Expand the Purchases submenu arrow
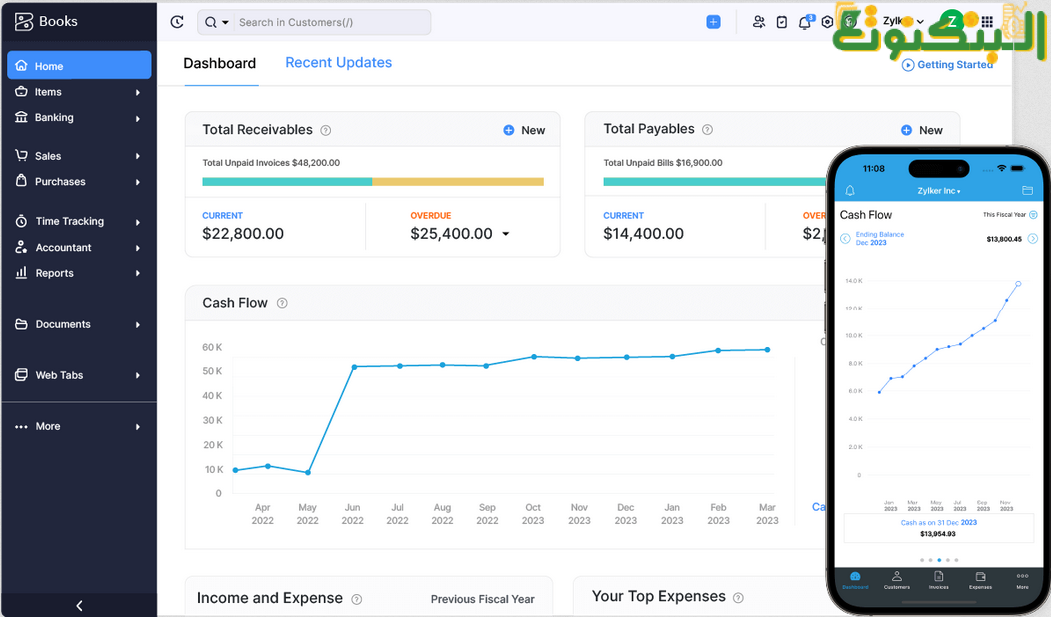 pyautogui.click(x=137, y=182)
